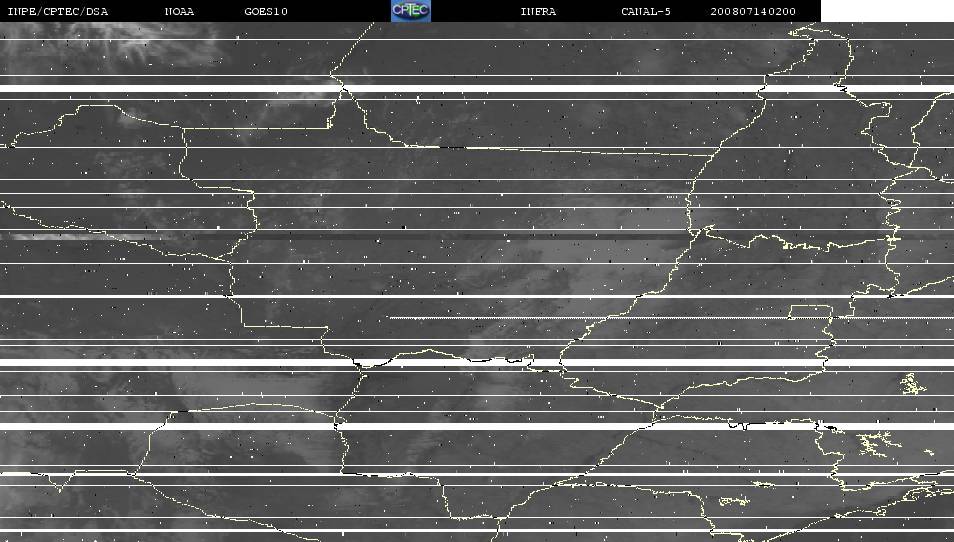The width and height of the screenshot is (954, 542).
Task: Click the CPTEC logo in header
Action: 411,11
